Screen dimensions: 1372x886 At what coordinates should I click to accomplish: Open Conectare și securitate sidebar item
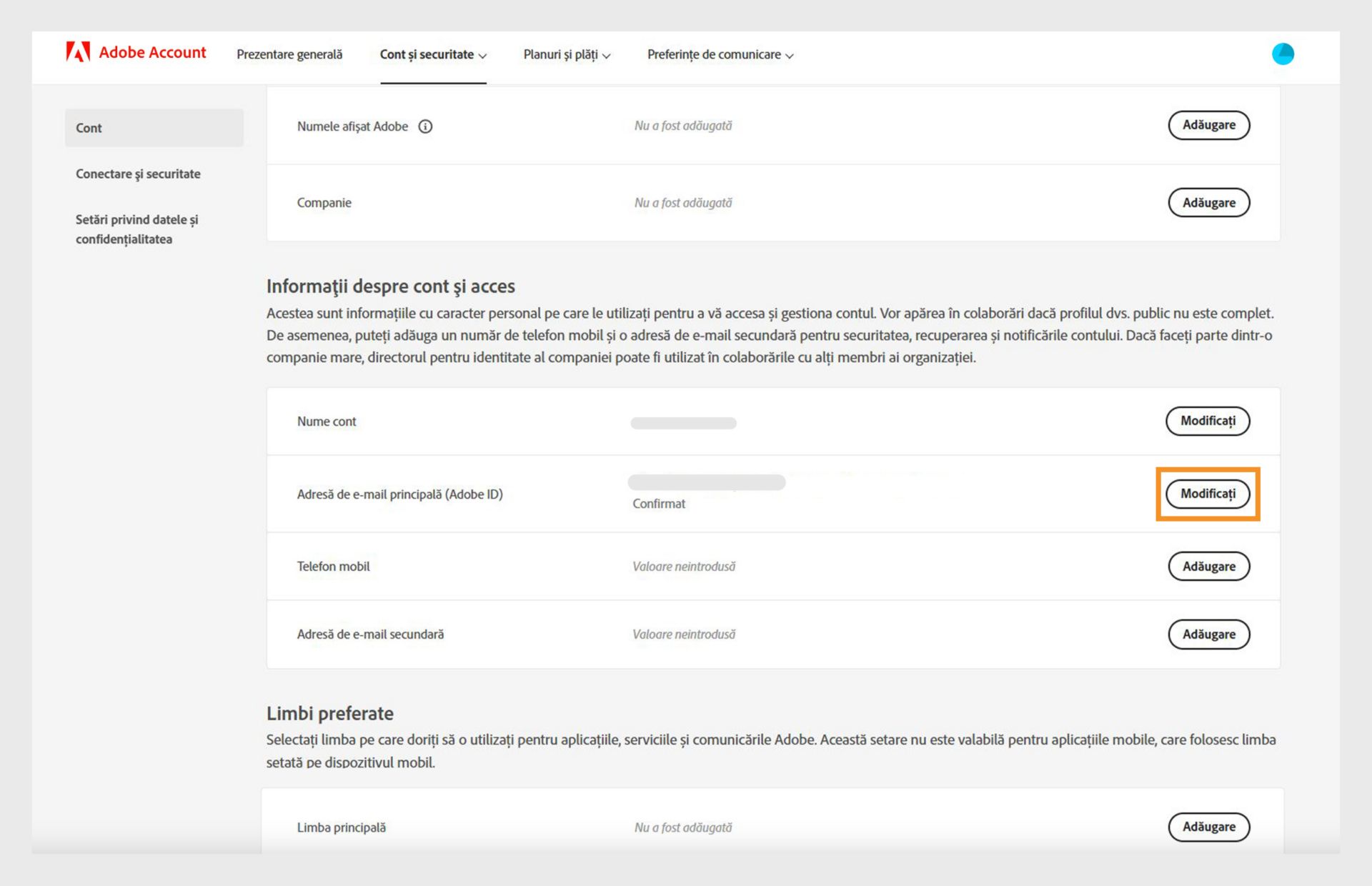138,174
